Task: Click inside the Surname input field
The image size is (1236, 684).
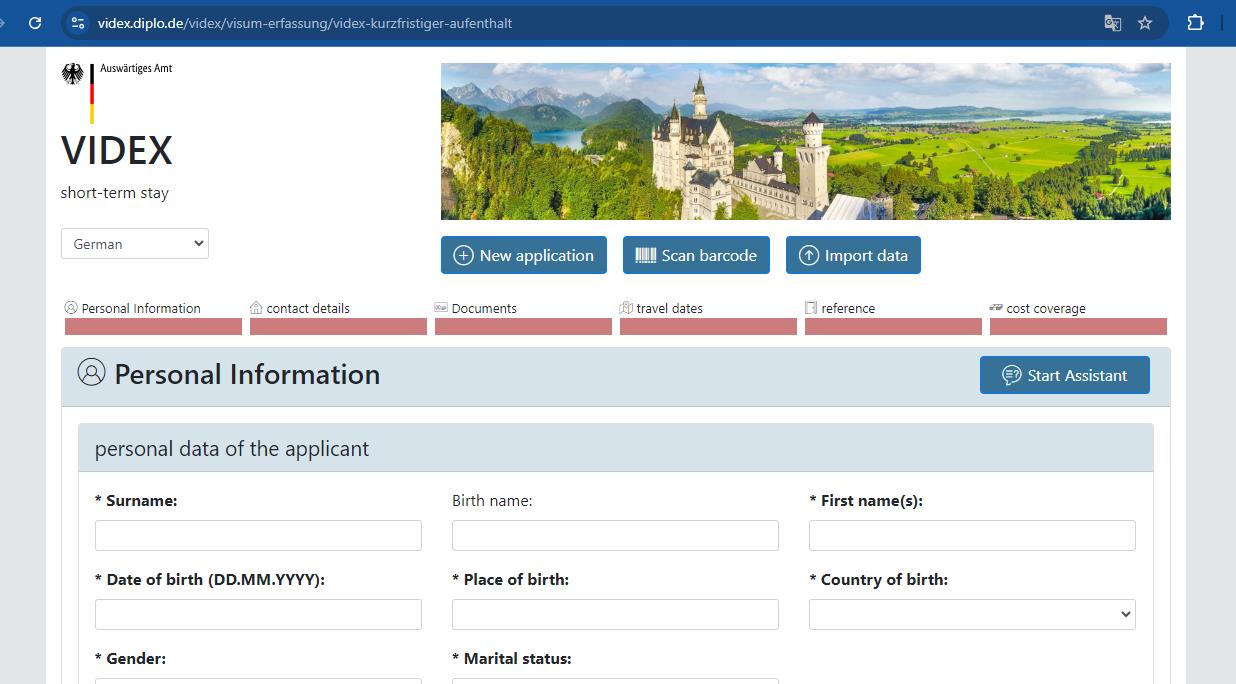Action: click(257, 535)
